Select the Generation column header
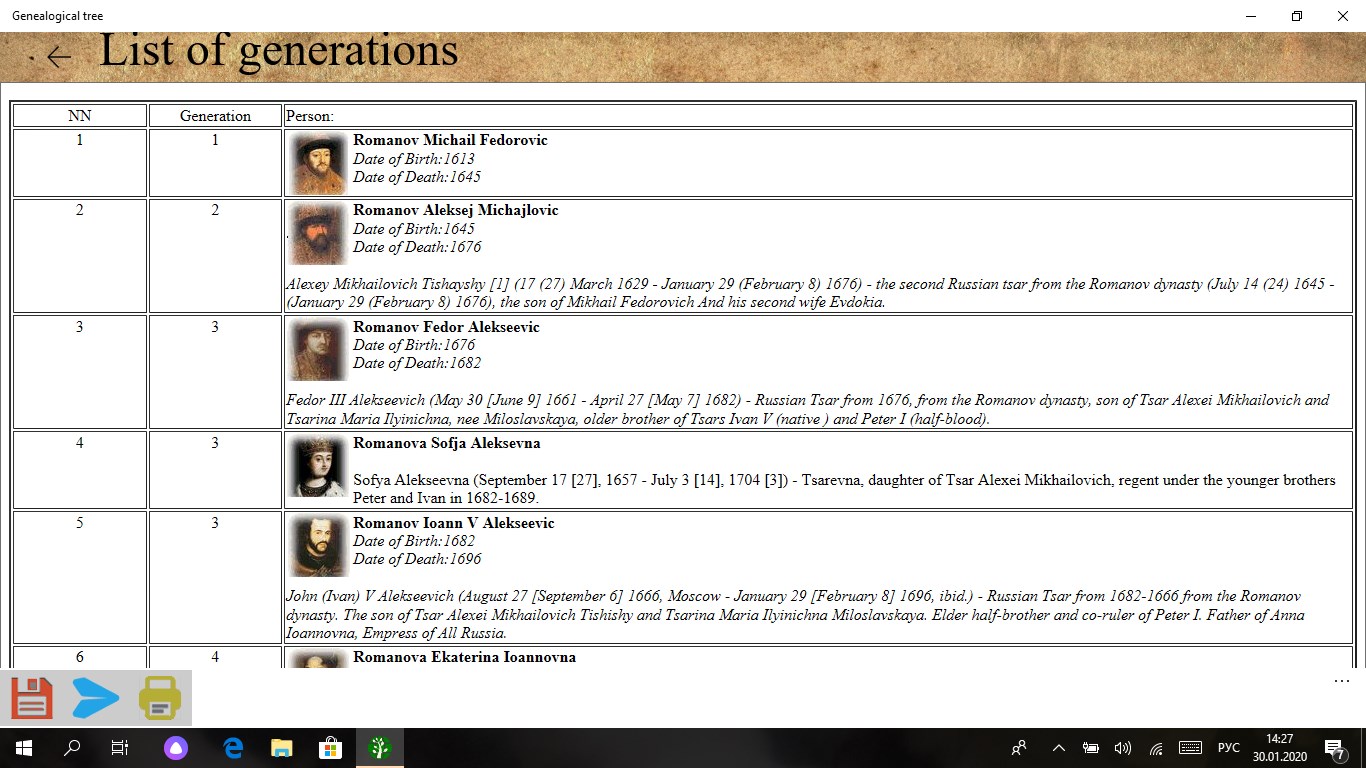The image size is (1366, 768). pos(215,115)
